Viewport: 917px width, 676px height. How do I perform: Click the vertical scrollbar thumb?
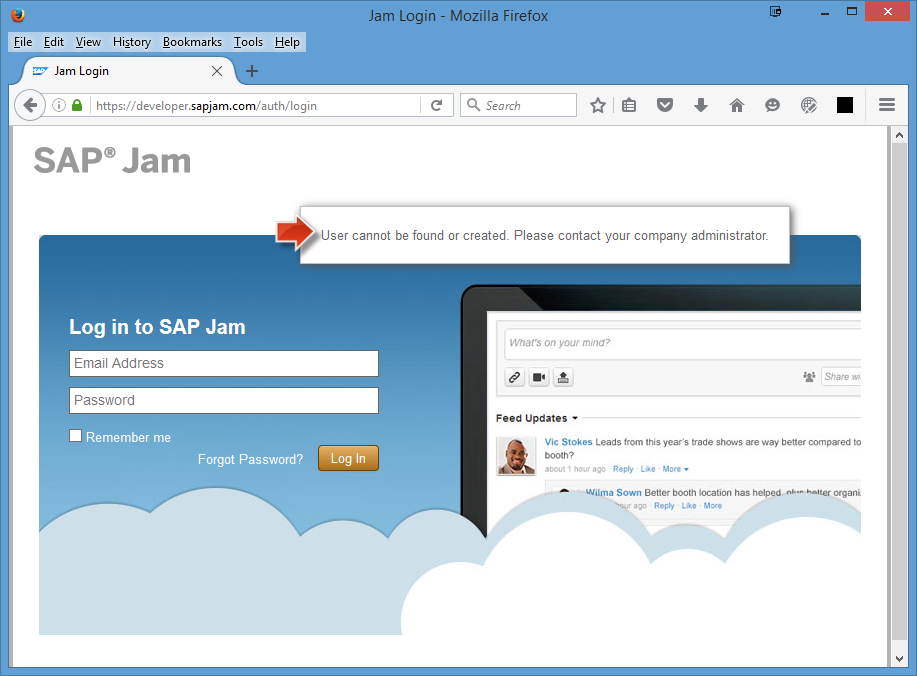(899, 392)
